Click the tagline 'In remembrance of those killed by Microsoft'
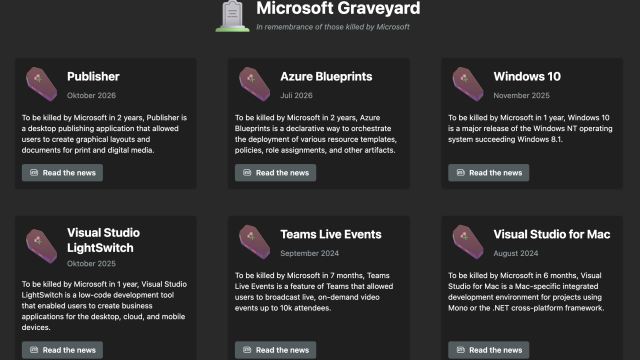The width and height of the screenshot is (640, 360). (x=333, y=27)
